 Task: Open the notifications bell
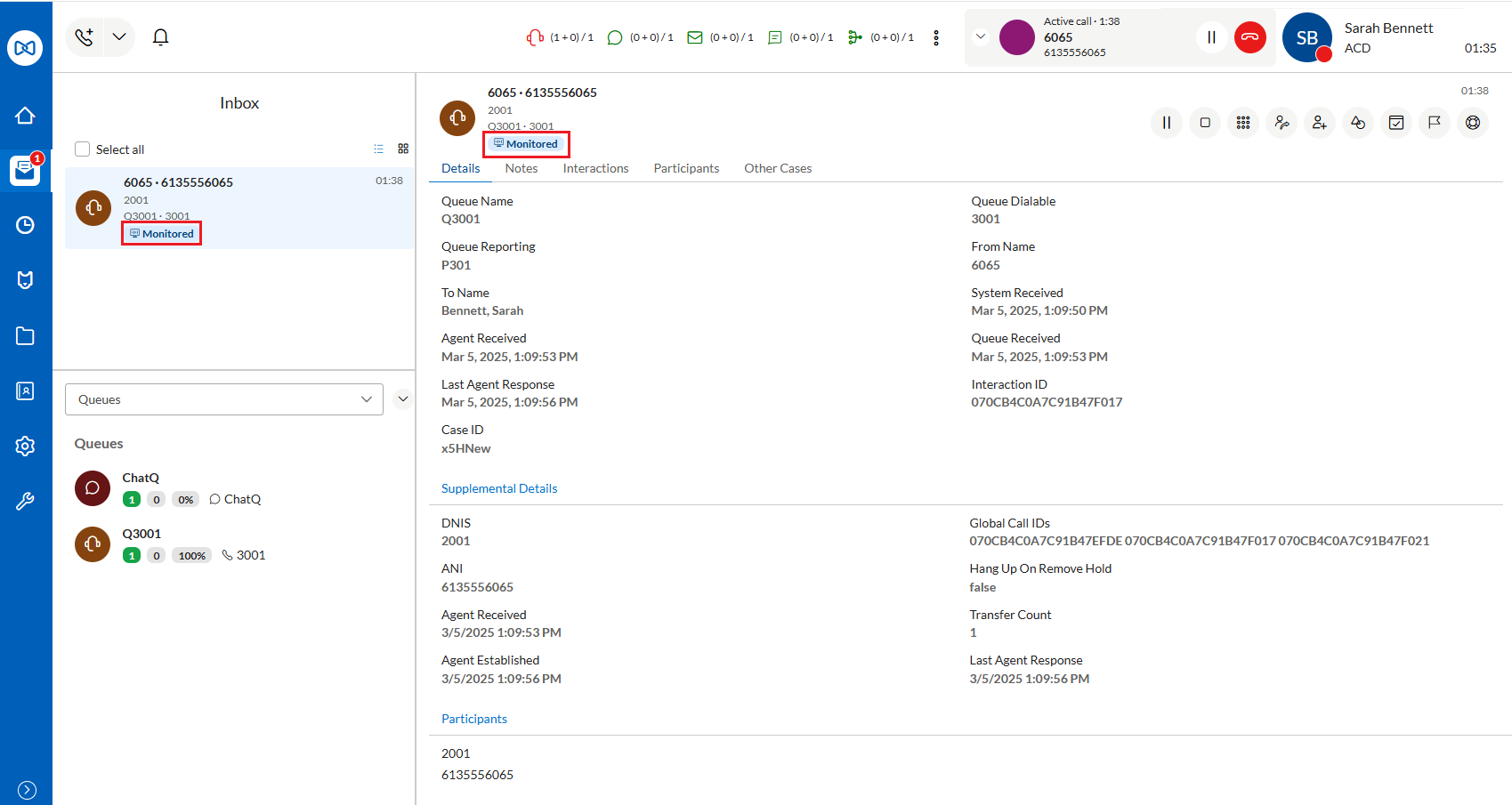(x=160, y=37)
